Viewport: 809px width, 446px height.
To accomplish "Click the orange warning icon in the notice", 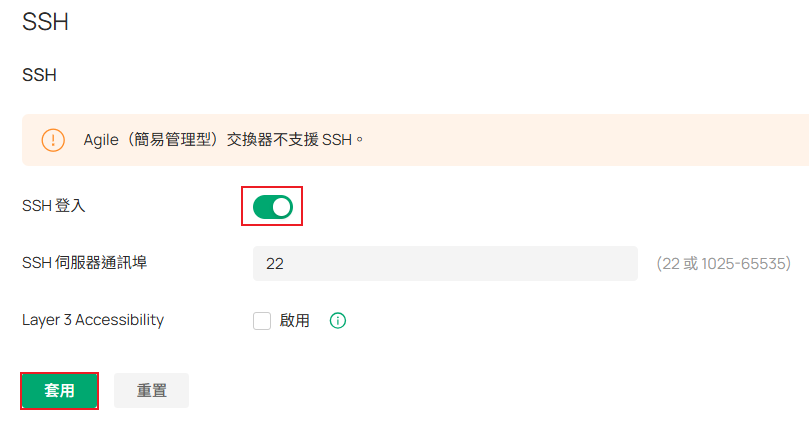I will [x=53, y=140].
